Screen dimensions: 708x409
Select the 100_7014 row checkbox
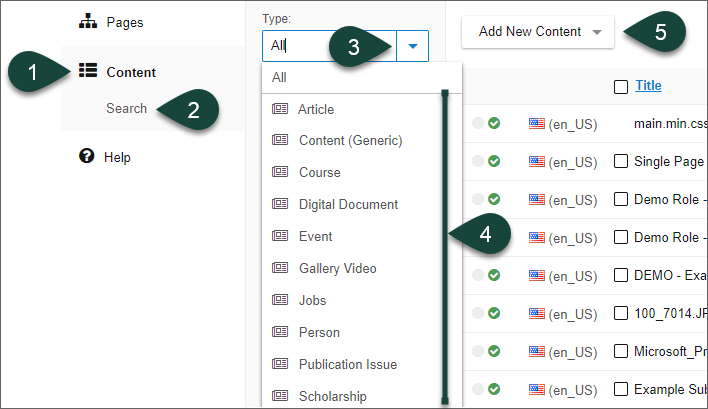[621, 313]
